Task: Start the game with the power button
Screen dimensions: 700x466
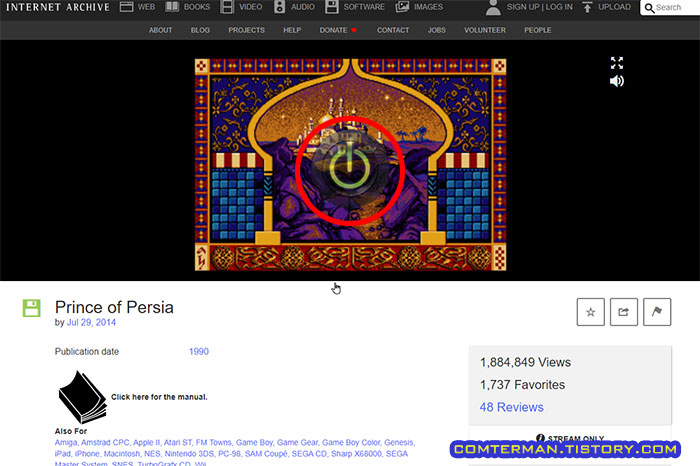Action: click(350, 170)
